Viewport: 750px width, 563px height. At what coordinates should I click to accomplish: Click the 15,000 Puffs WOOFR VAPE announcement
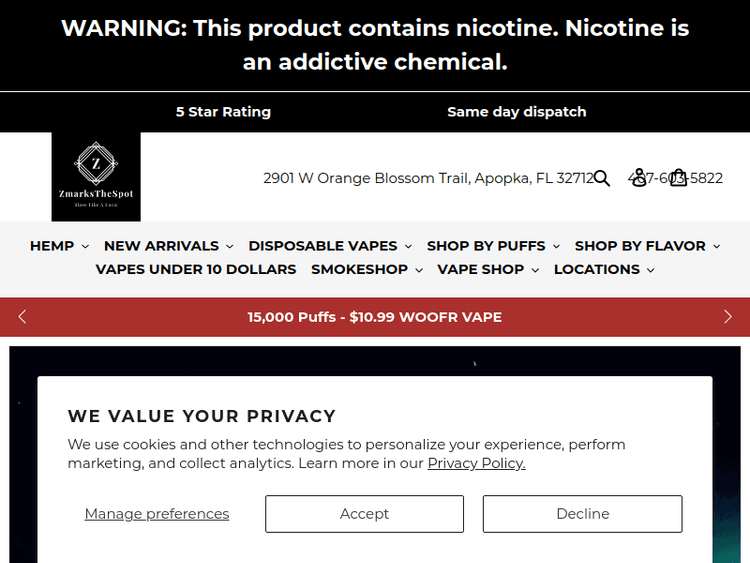click(375, 317)
